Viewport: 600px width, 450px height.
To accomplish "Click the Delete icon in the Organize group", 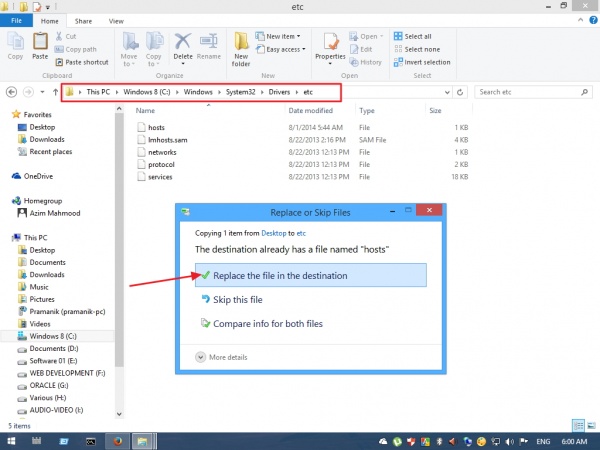I will point(183,45).
